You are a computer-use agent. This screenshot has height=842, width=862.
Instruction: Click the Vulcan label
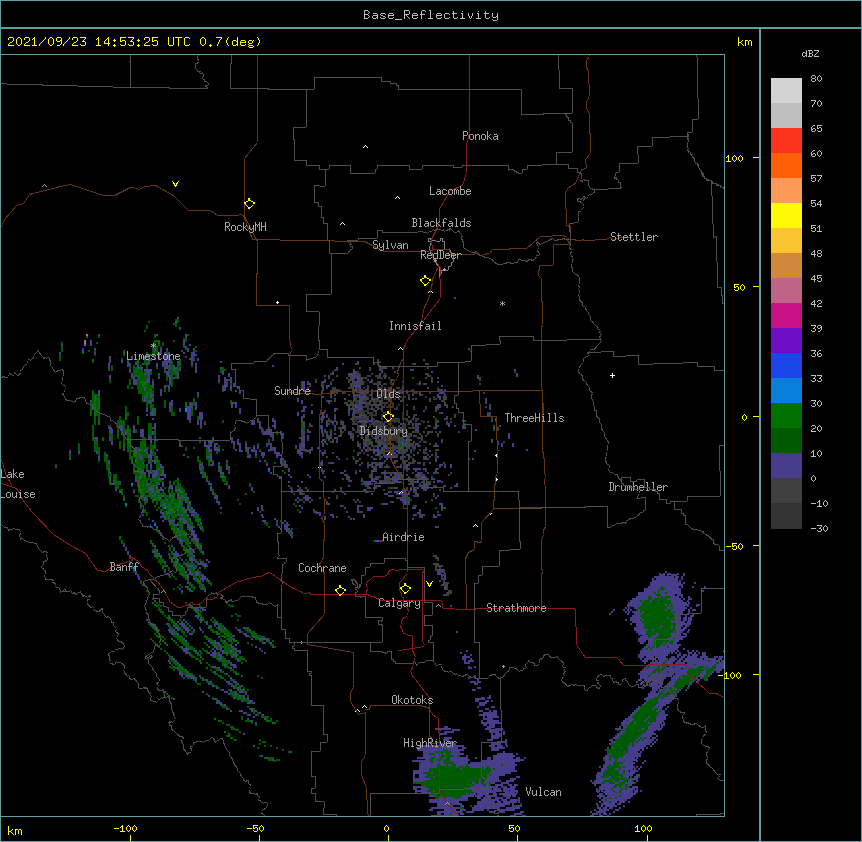[543, 792]
